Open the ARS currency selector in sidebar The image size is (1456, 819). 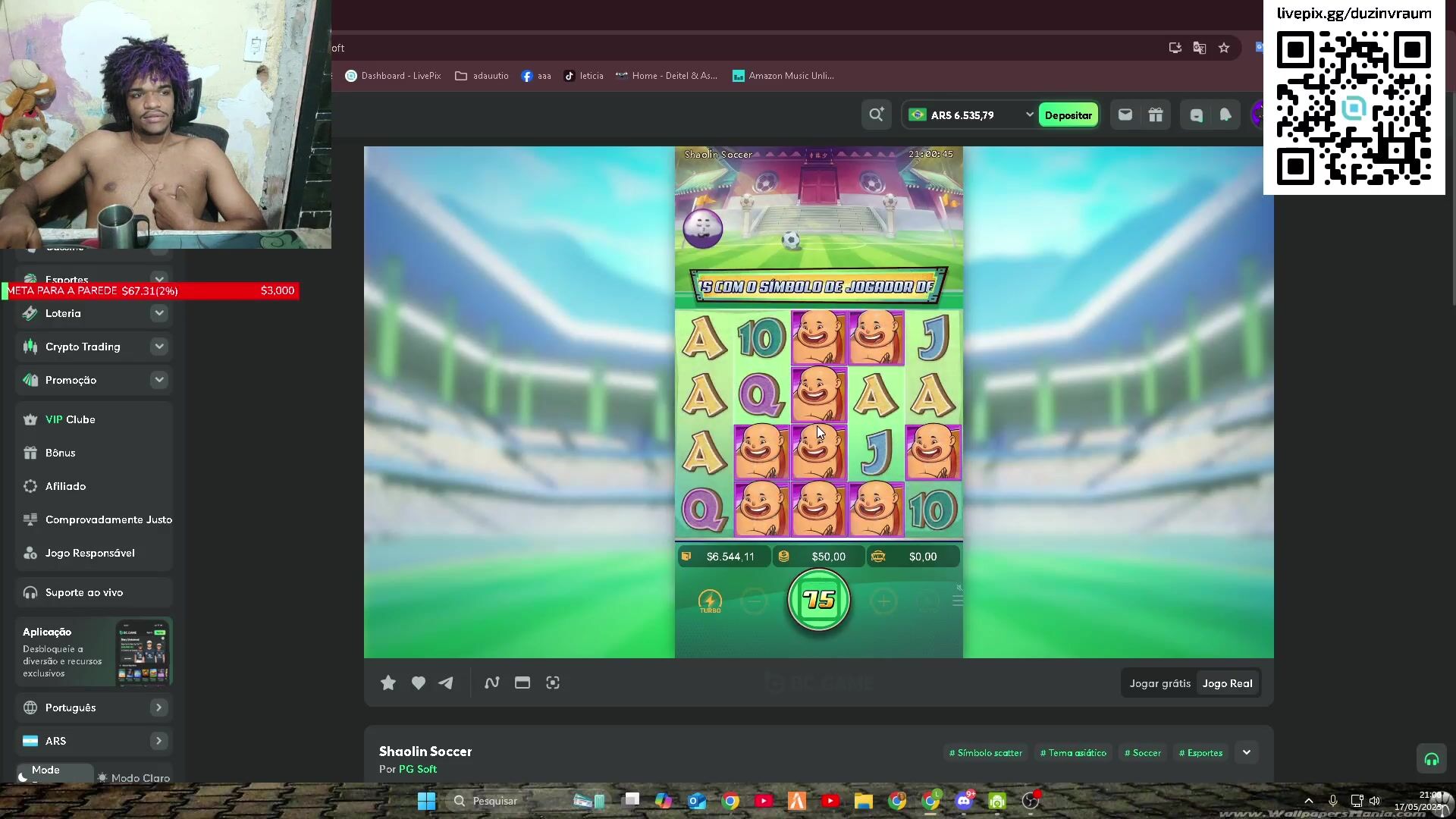point(94,741)
